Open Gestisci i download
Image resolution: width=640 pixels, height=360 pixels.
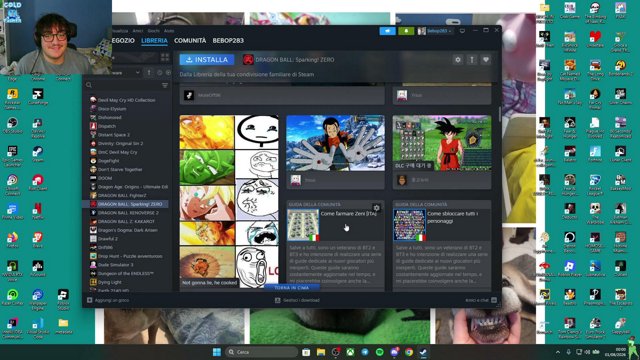(297, 300)
